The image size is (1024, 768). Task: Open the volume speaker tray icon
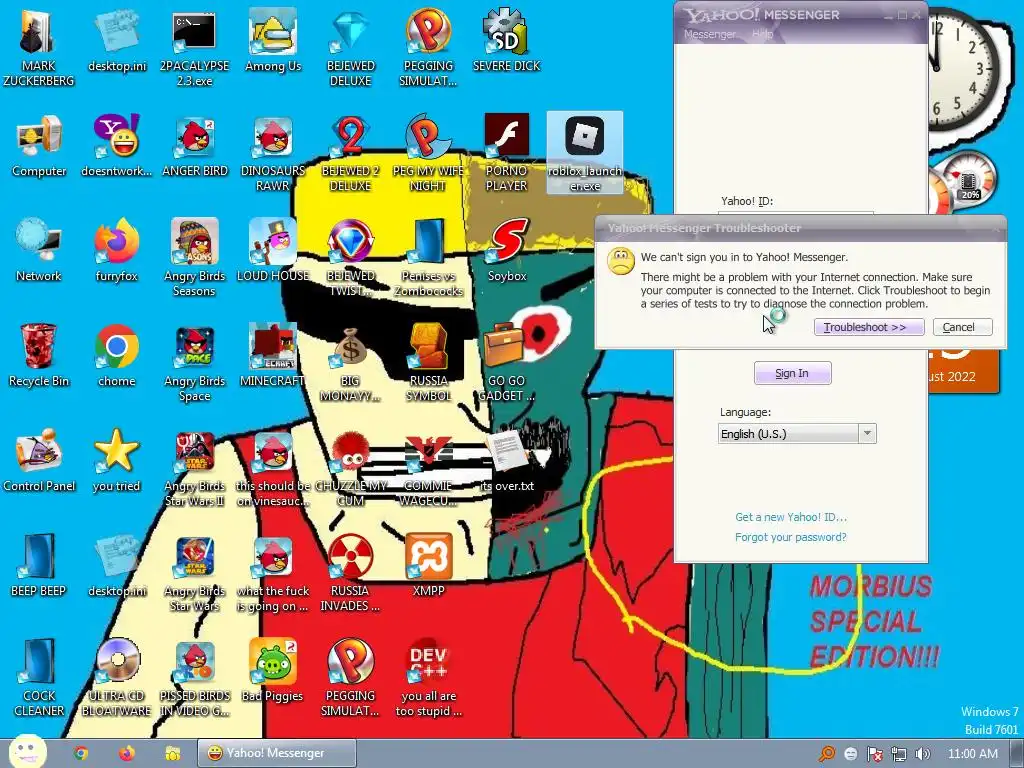click(x=923, y=754)
